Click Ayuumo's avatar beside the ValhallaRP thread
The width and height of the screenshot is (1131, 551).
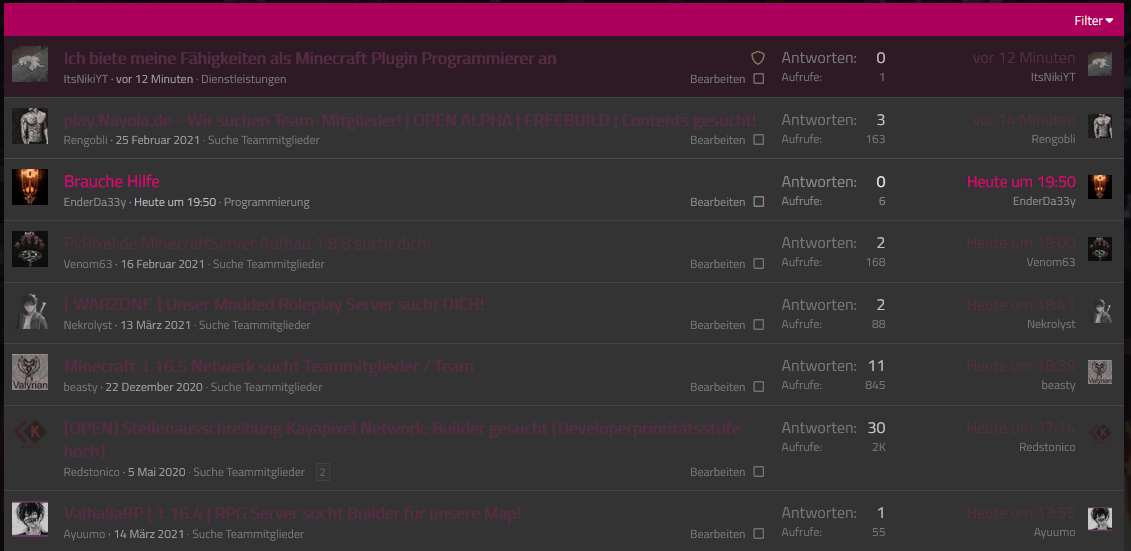pyautogui.click(x=30, y=519)
